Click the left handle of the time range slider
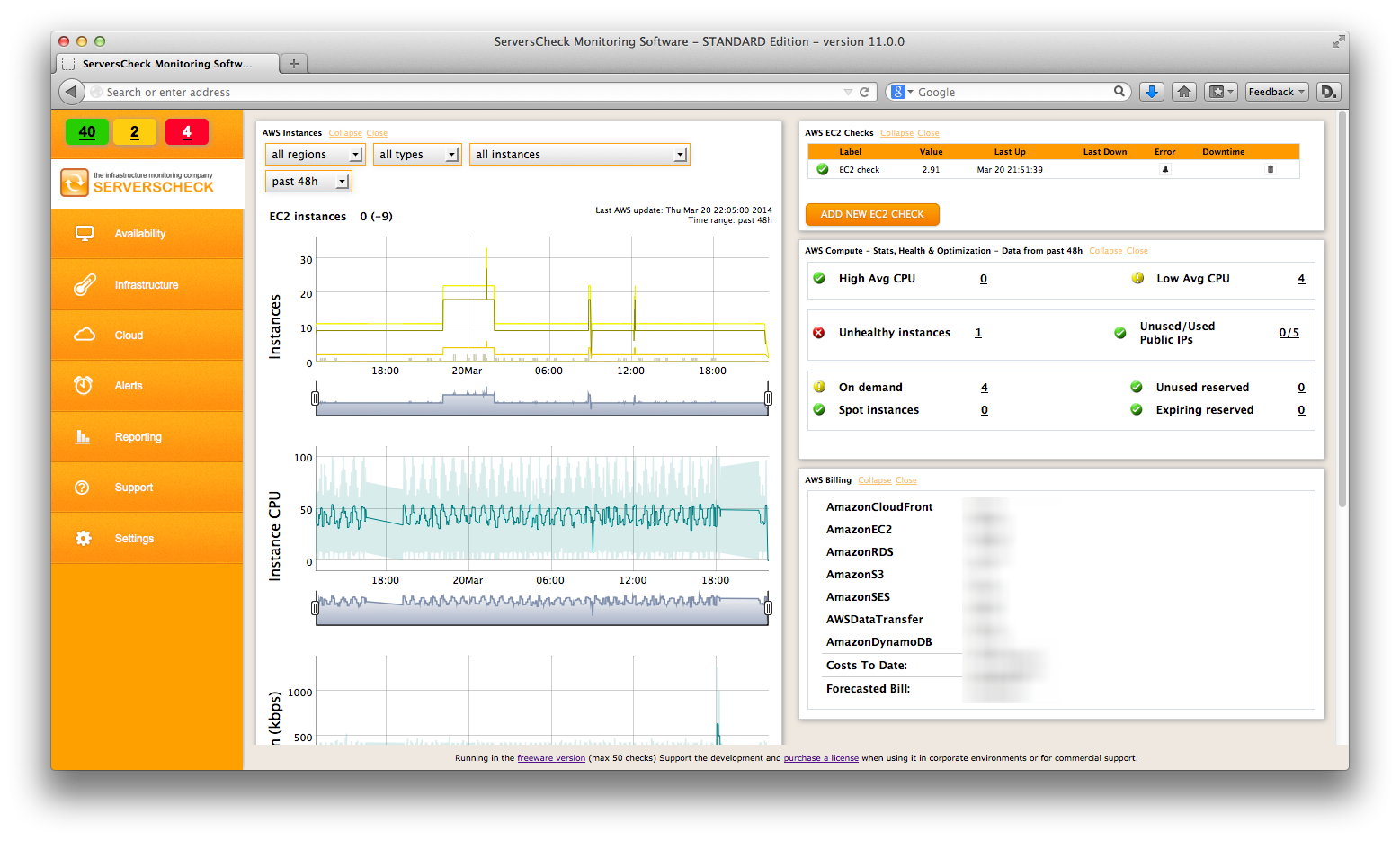The height and width of the screenshot is (841, 1400). 316,397
